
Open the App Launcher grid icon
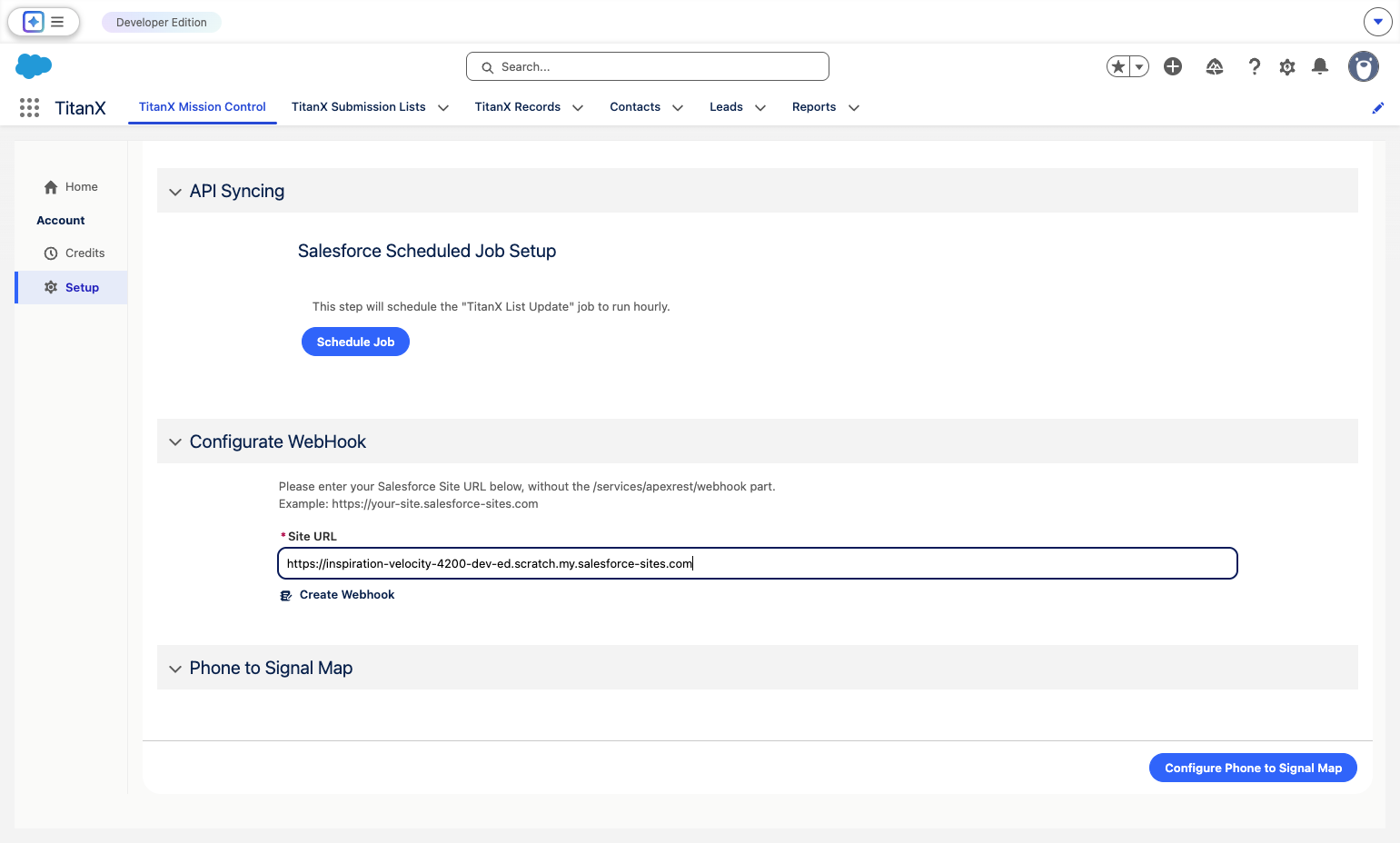(x=29, y=107)
